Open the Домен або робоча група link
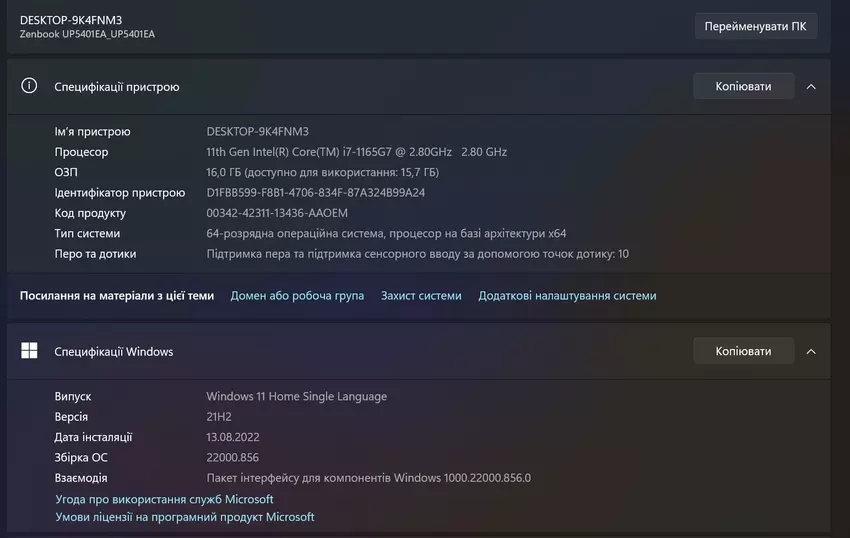Screen dimensions: 850x538 pyautogui.click(x=297, y=296)
